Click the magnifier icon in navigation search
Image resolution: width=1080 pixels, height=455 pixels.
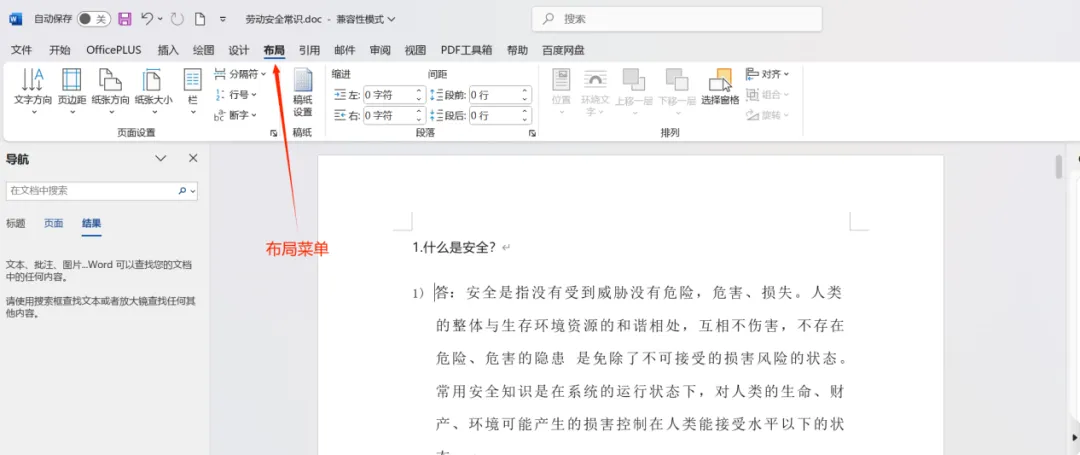click(x=182, y=191)
